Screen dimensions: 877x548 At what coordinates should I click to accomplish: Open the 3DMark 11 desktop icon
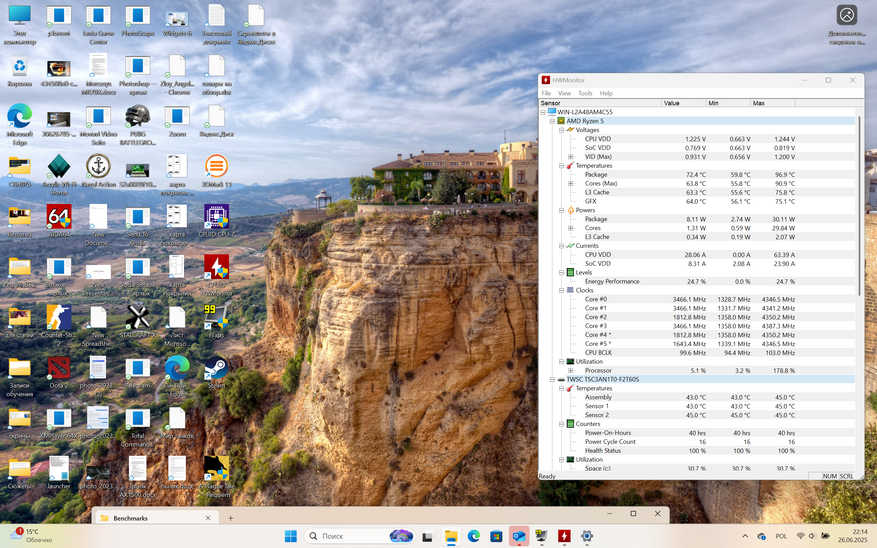point(216,167)
